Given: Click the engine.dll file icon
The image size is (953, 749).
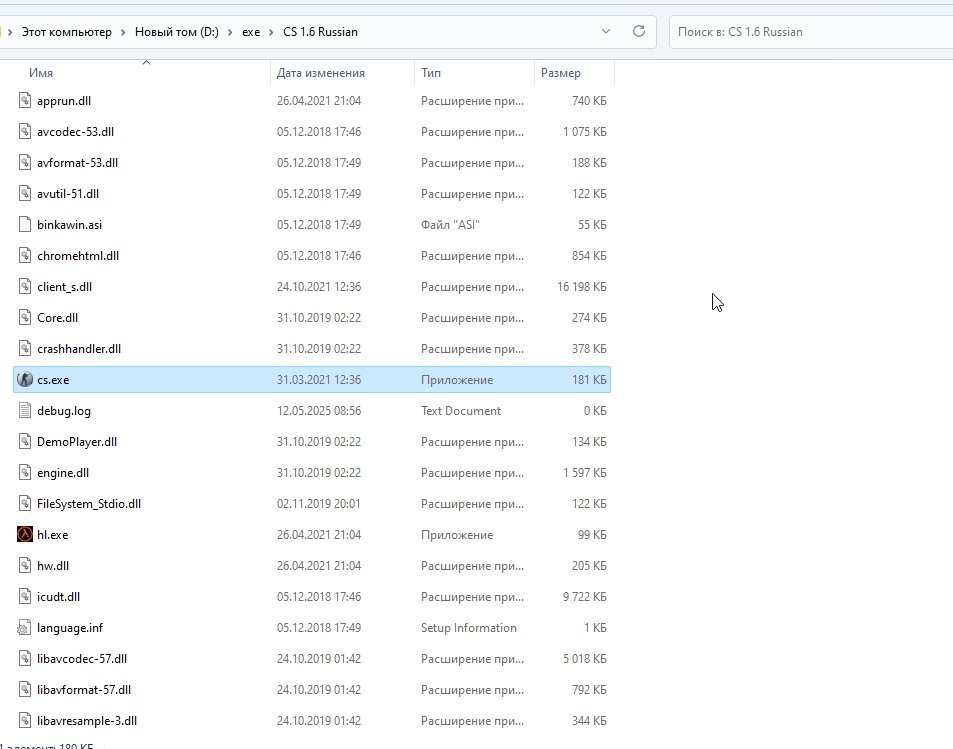Looking at the screenshot, I should (x=24, y=472).
